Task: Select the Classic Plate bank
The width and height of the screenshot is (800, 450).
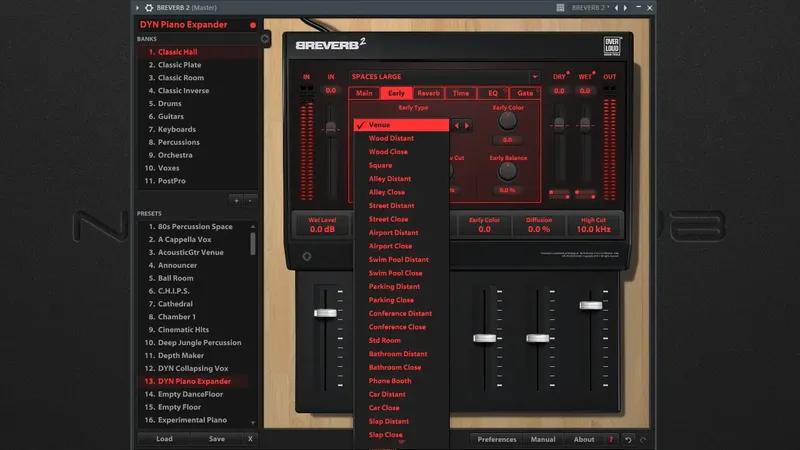Action: [x=197, y=65]
